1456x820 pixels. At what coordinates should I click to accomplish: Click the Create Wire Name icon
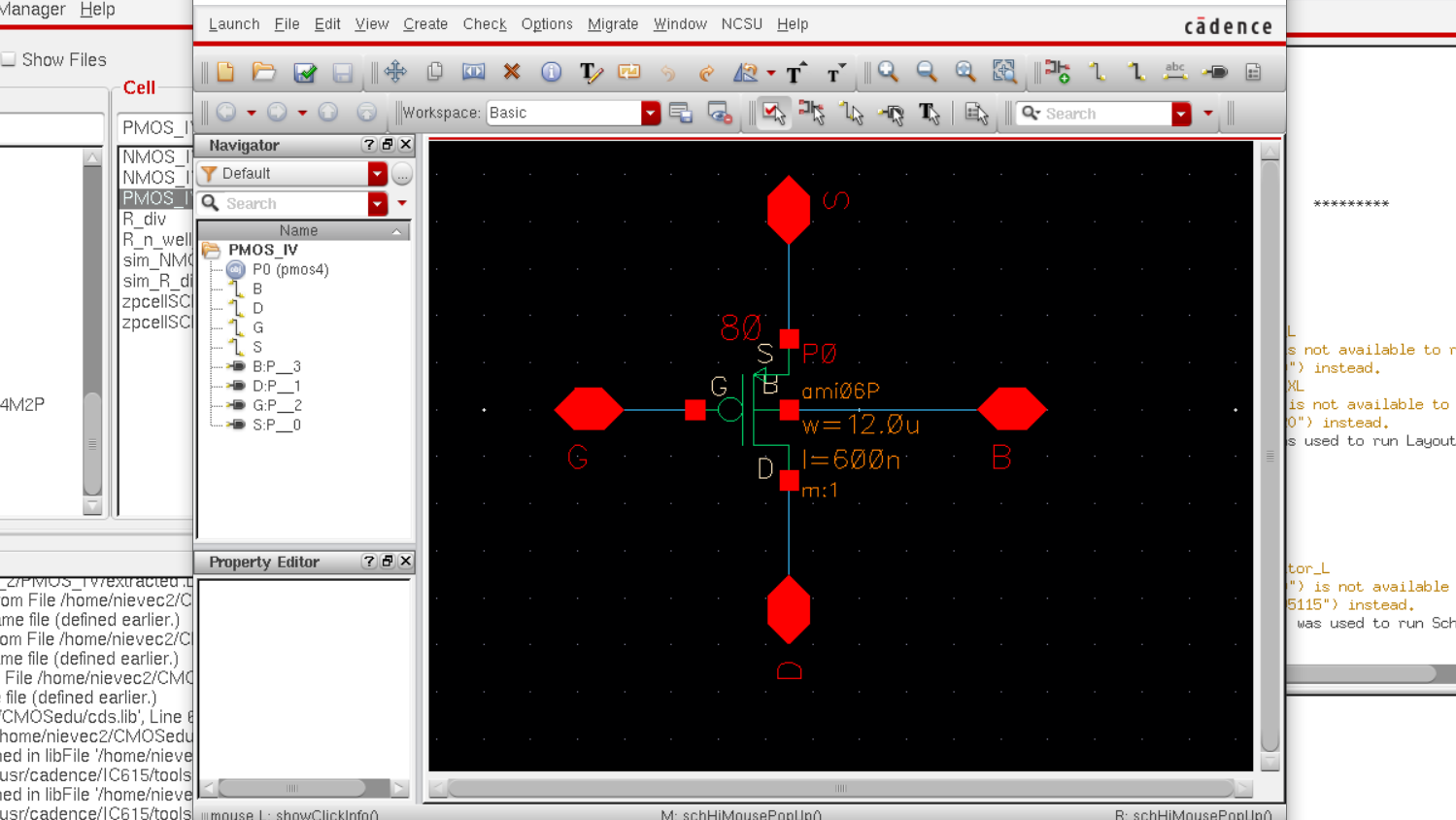tap(1175, 72)
